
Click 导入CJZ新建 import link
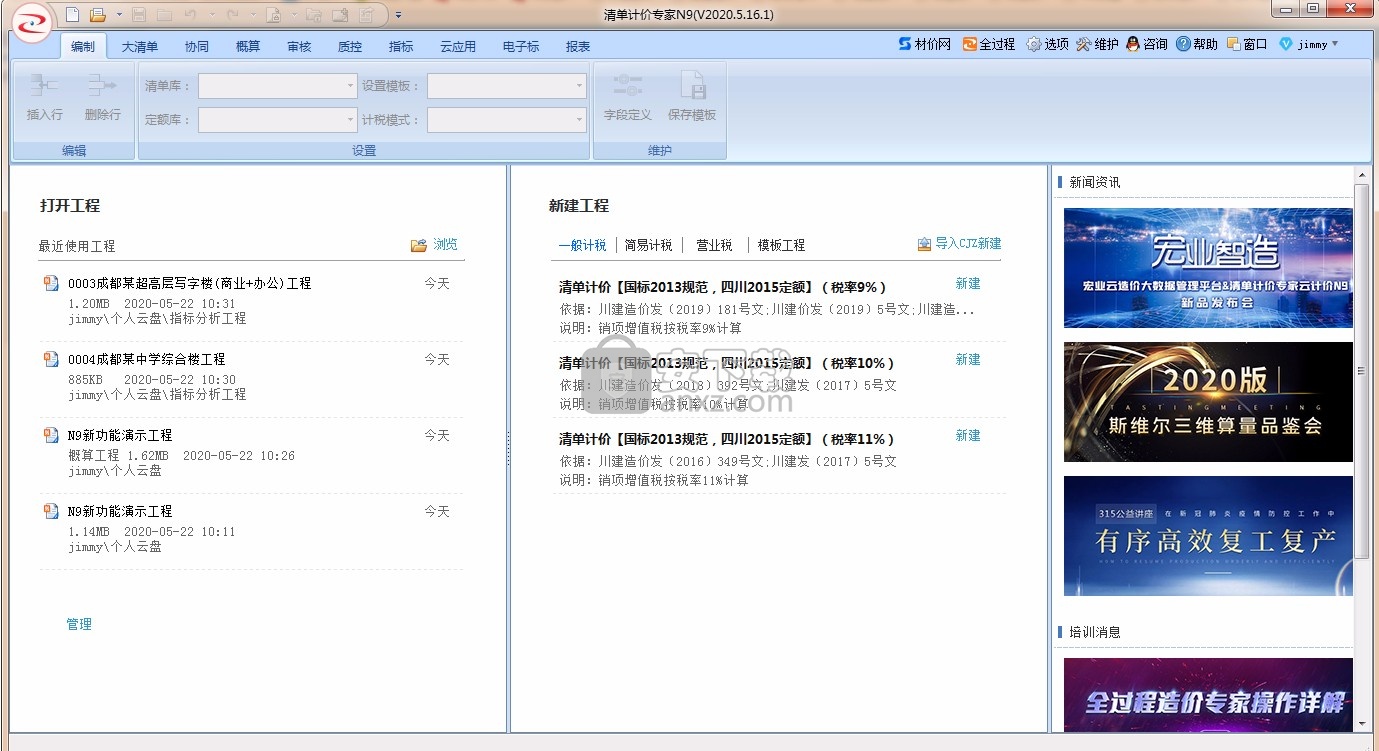968,243
